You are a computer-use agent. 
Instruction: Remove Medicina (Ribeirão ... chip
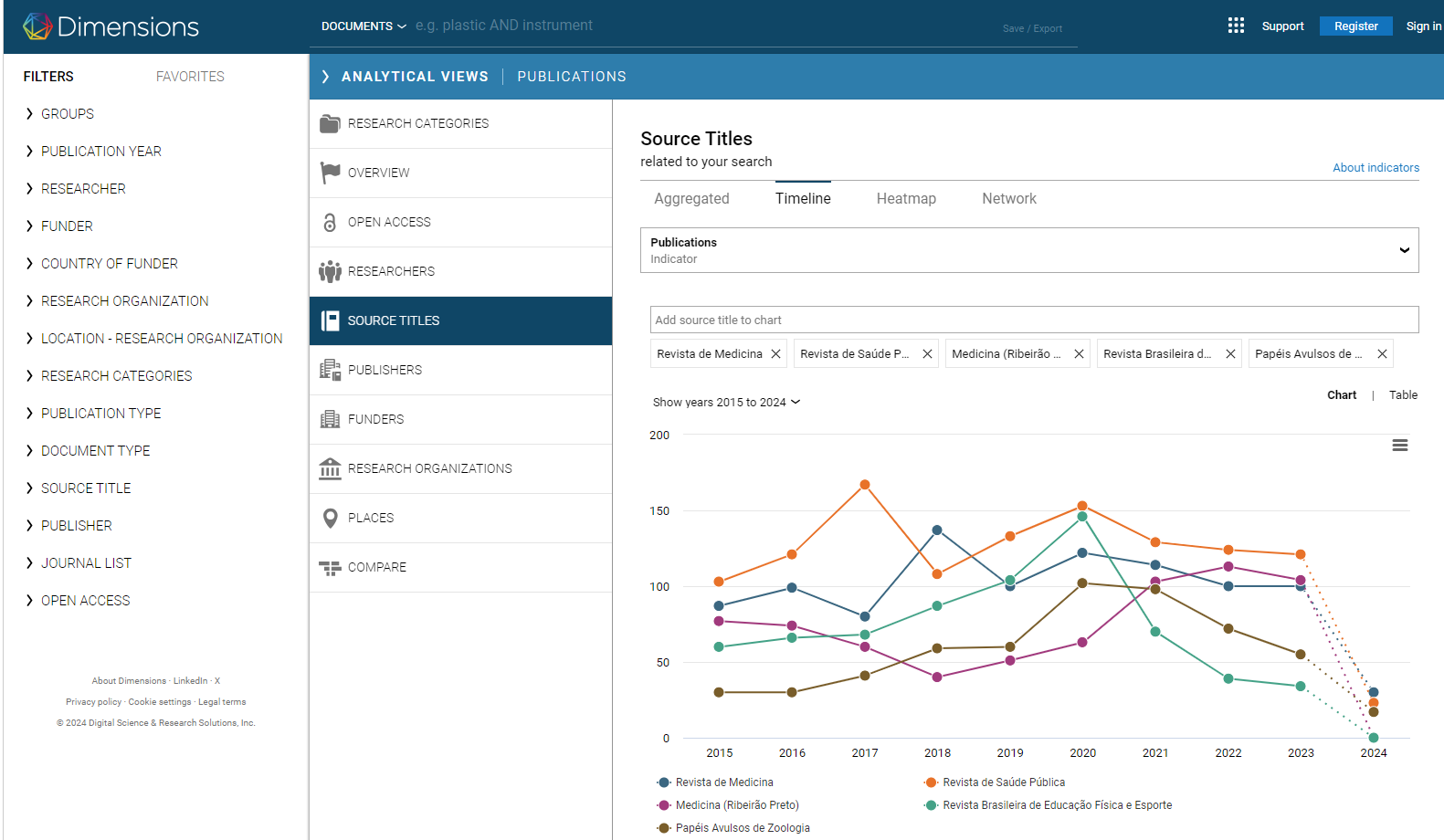click(1079, 354)
